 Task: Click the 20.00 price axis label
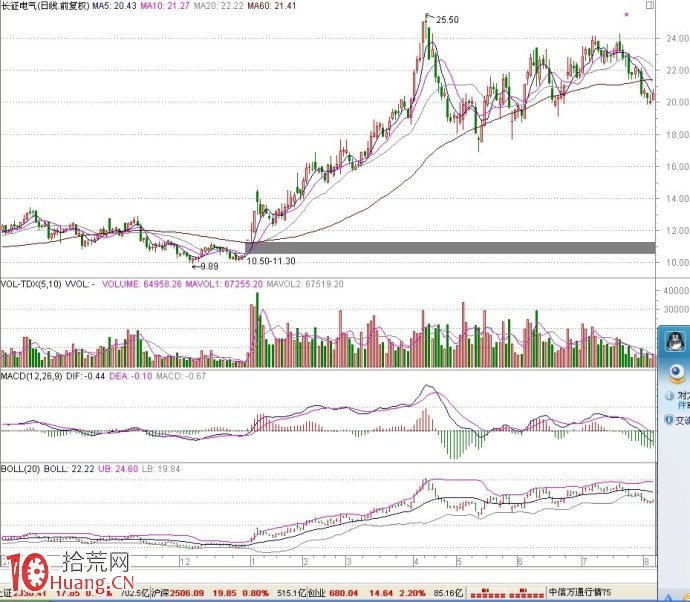pos(677,102)
